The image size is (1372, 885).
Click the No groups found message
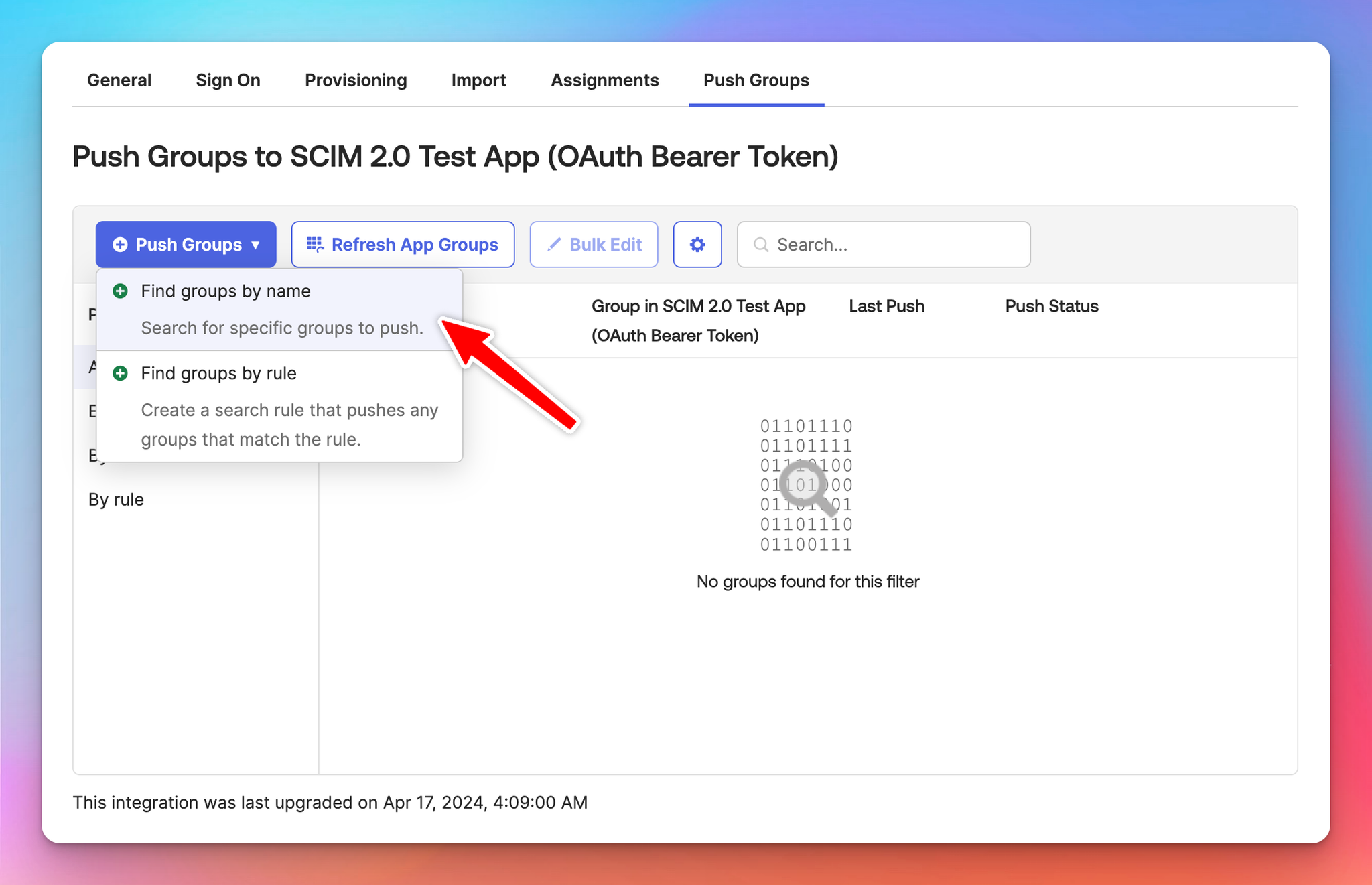pos(808,581)
